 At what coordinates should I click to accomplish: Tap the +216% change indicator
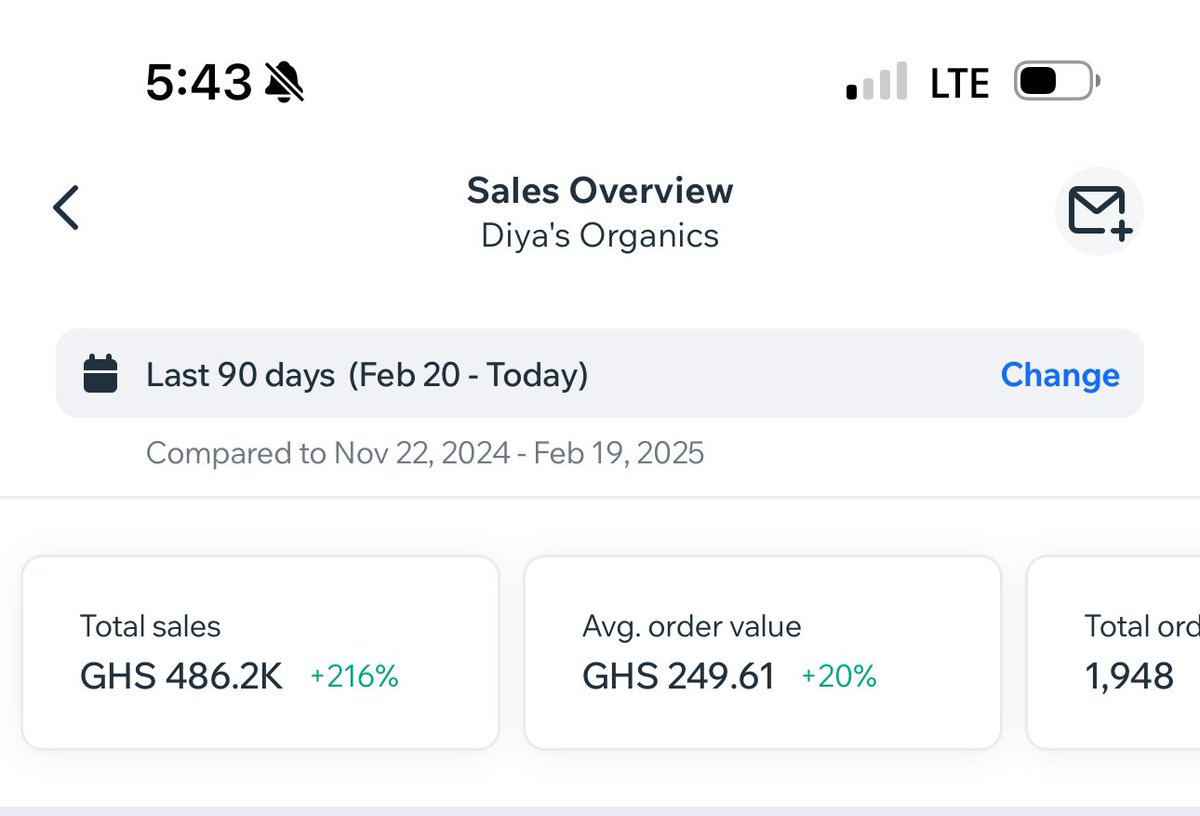354,677
